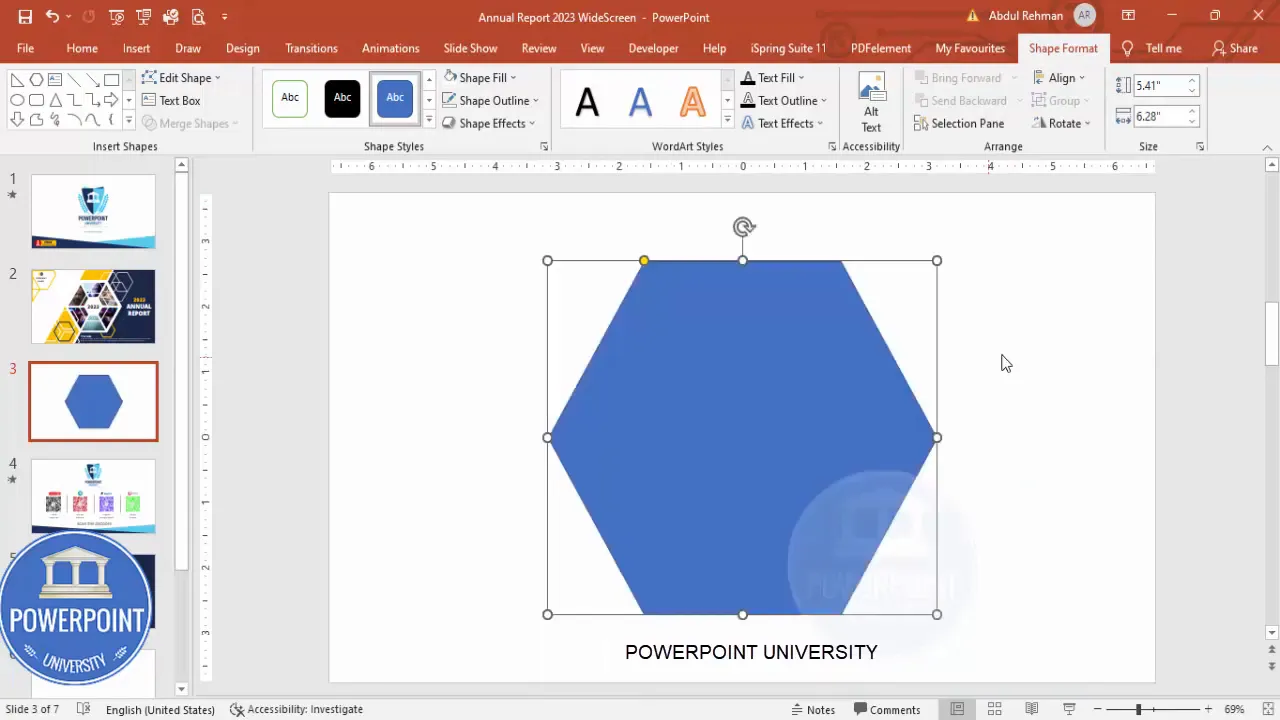This screenshot has height=720, width=1280.
Task: Open the File tab
Action: pyautogui.click(x=26, y=48)
